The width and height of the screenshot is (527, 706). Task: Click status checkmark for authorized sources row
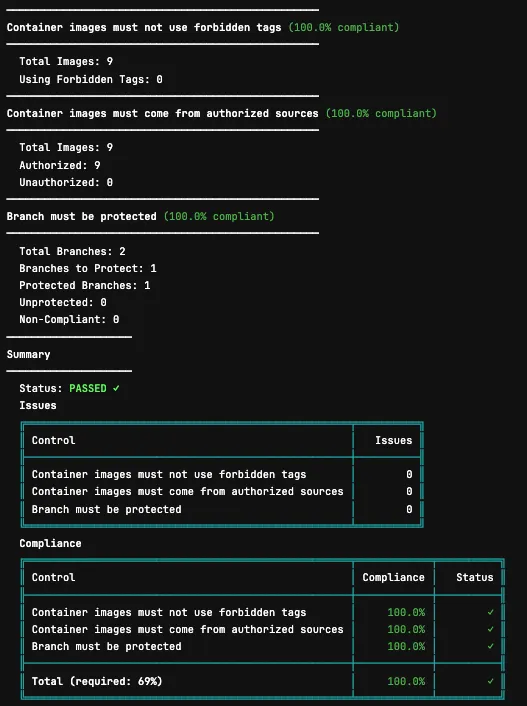(491, 629)
